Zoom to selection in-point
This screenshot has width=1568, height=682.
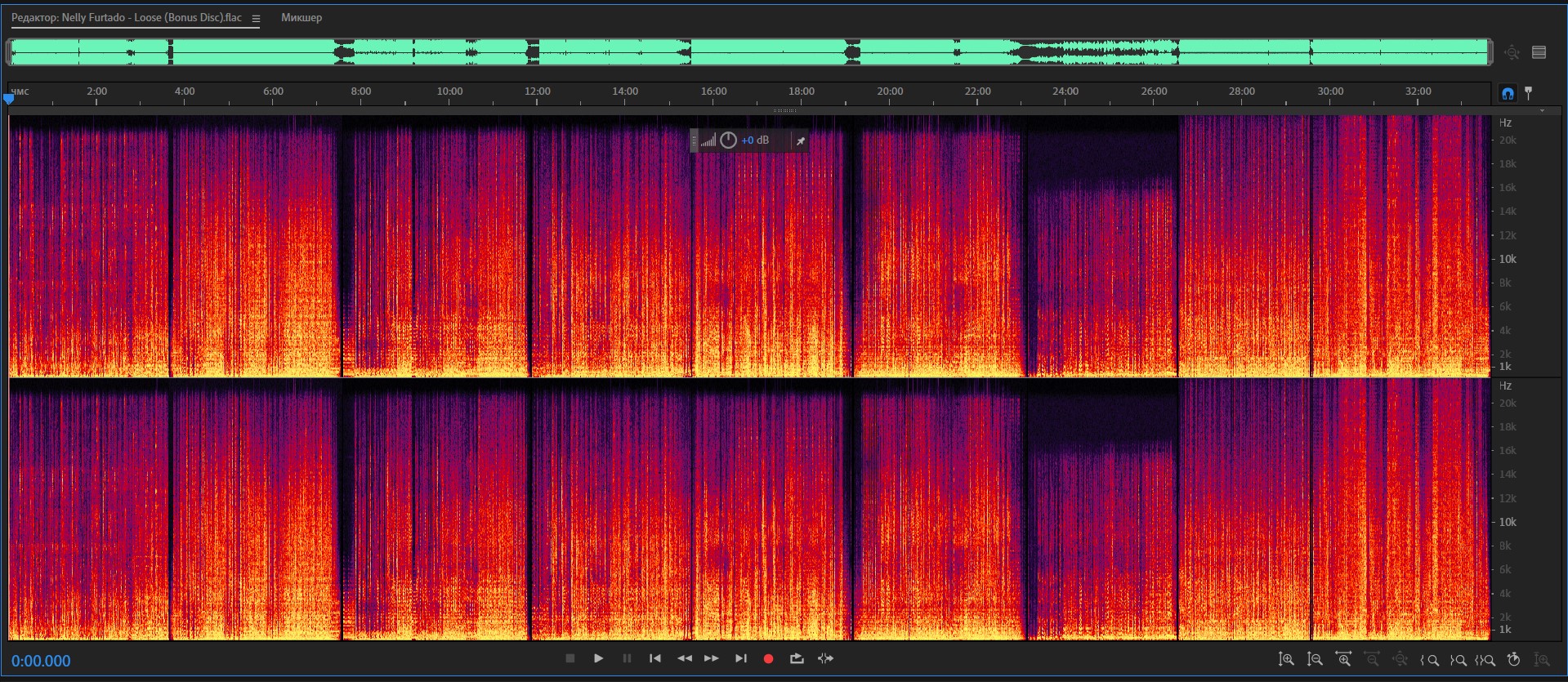[x=1430, y=659]
